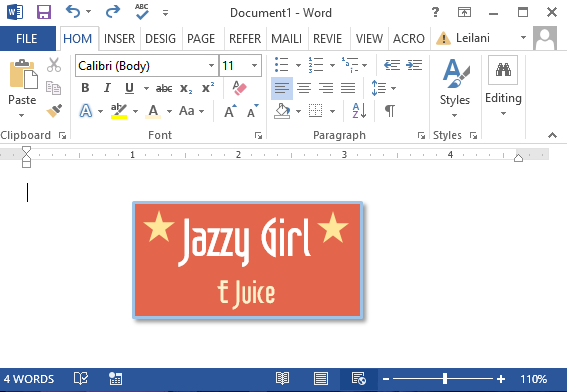Copy selection using the Copy icon
Screen dimensions: 567x392
[54, 88]
